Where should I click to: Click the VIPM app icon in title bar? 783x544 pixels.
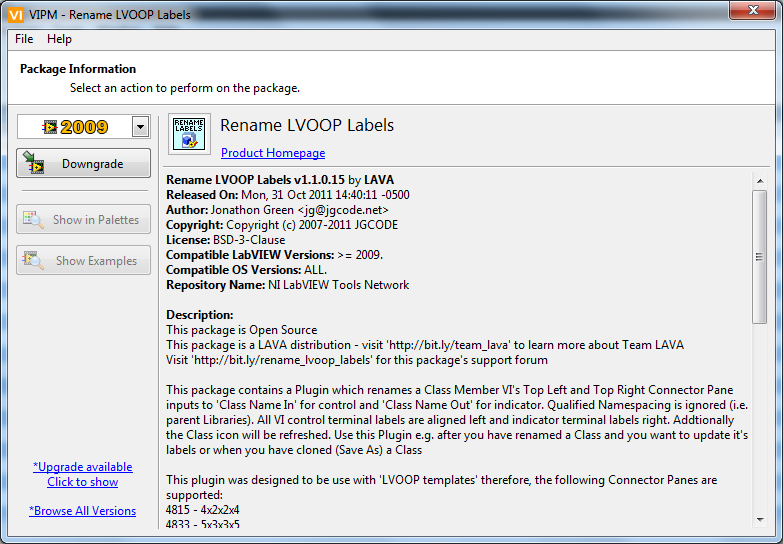(x=16, y=15)
